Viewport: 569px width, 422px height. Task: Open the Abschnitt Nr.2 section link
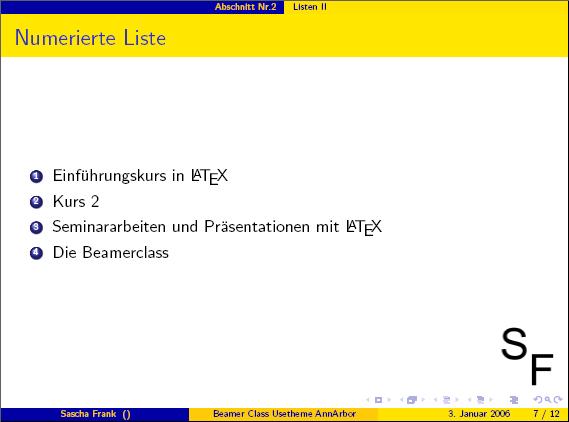[245, 7]
